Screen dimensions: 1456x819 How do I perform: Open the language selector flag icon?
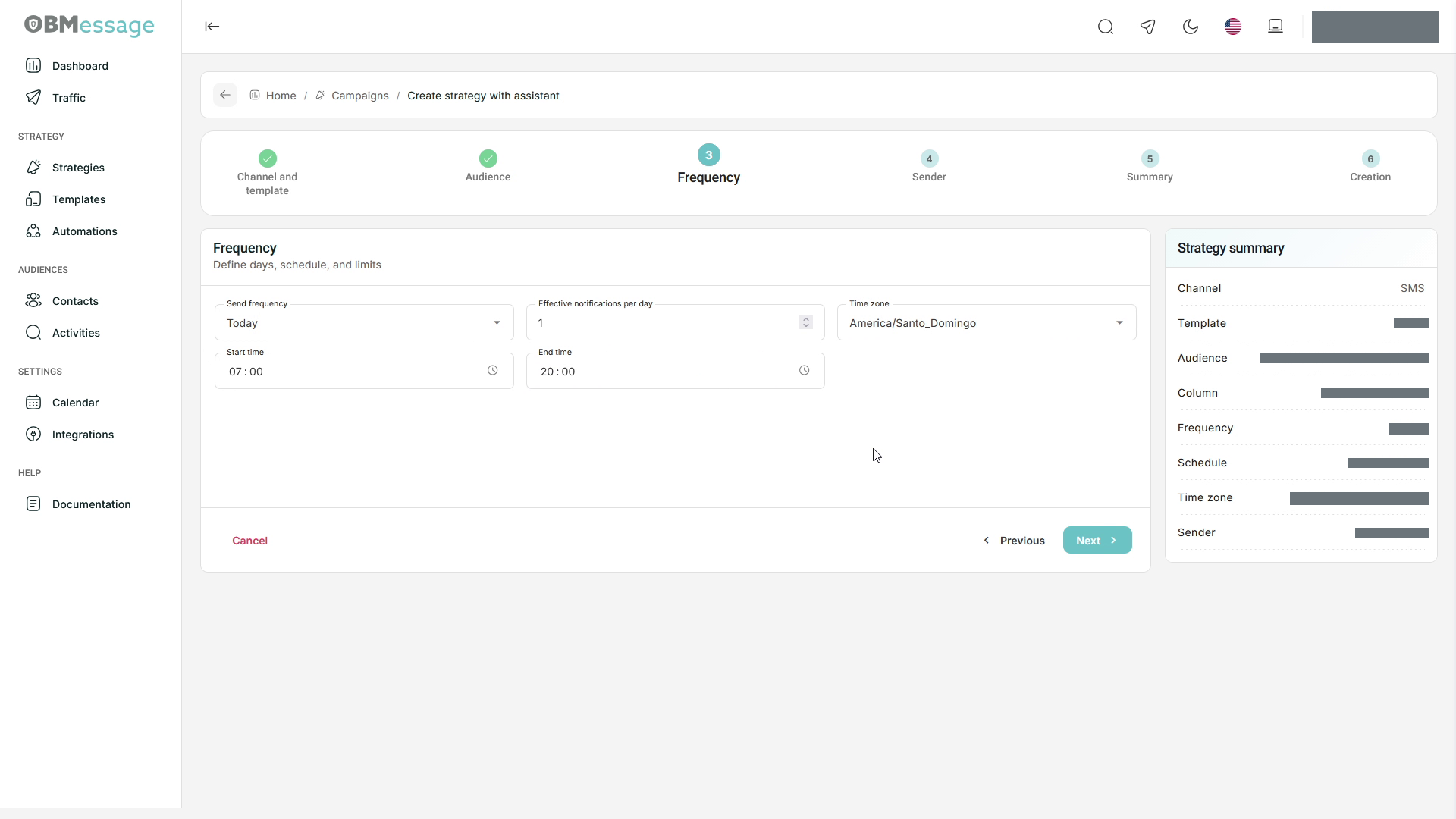(x=1233, y=27)
